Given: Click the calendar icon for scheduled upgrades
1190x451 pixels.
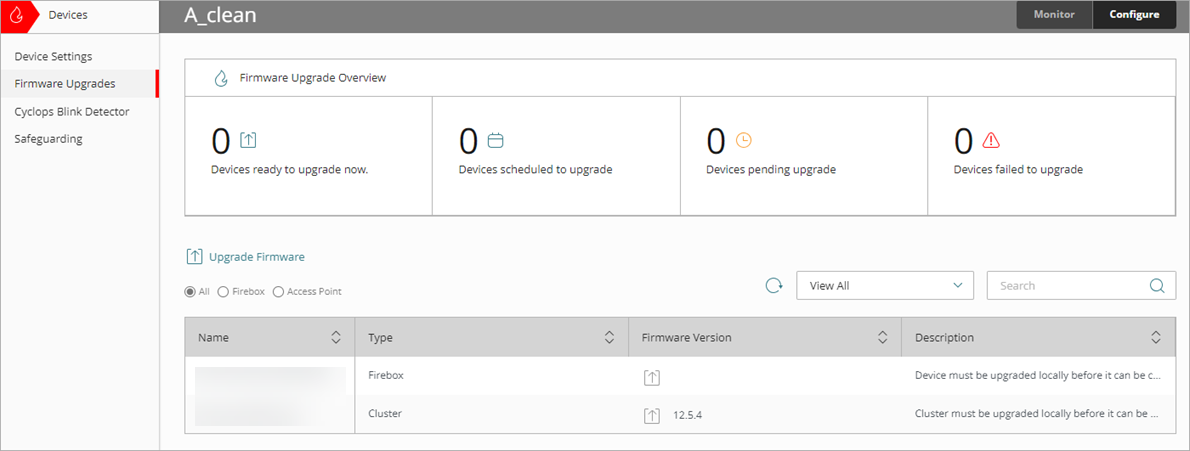Looking at the screenshot, I should click(495, 140).
